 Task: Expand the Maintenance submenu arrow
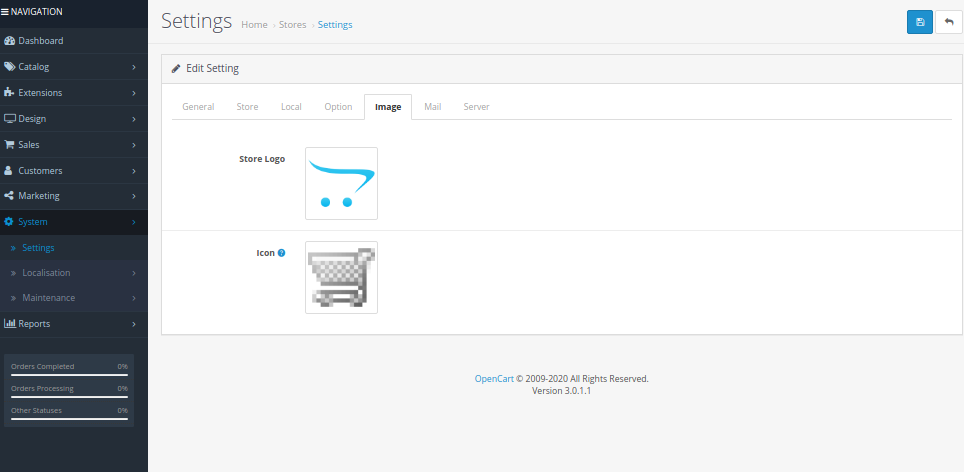(133, 298)
